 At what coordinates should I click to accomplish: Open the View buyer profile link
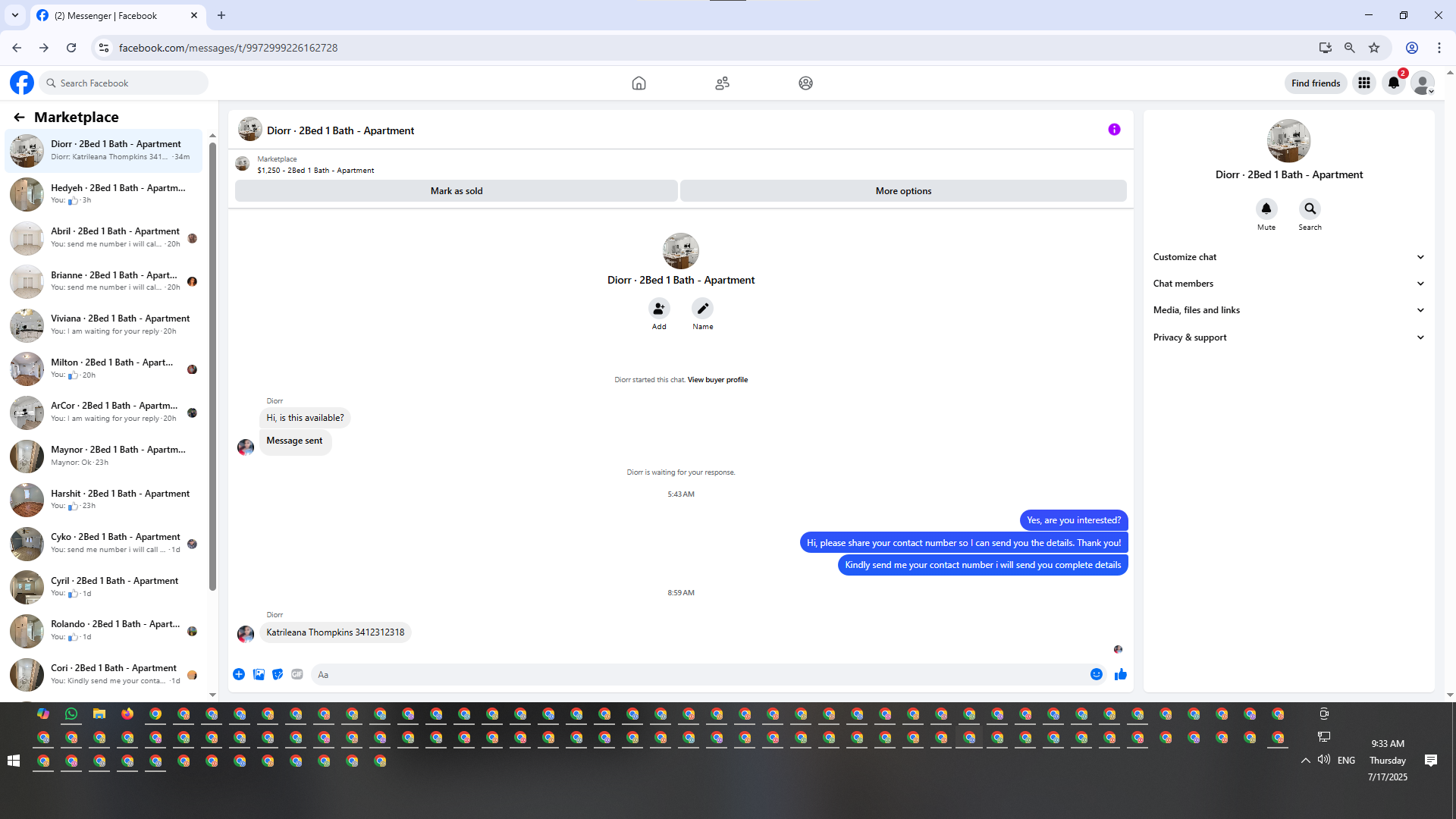point(717,380)
